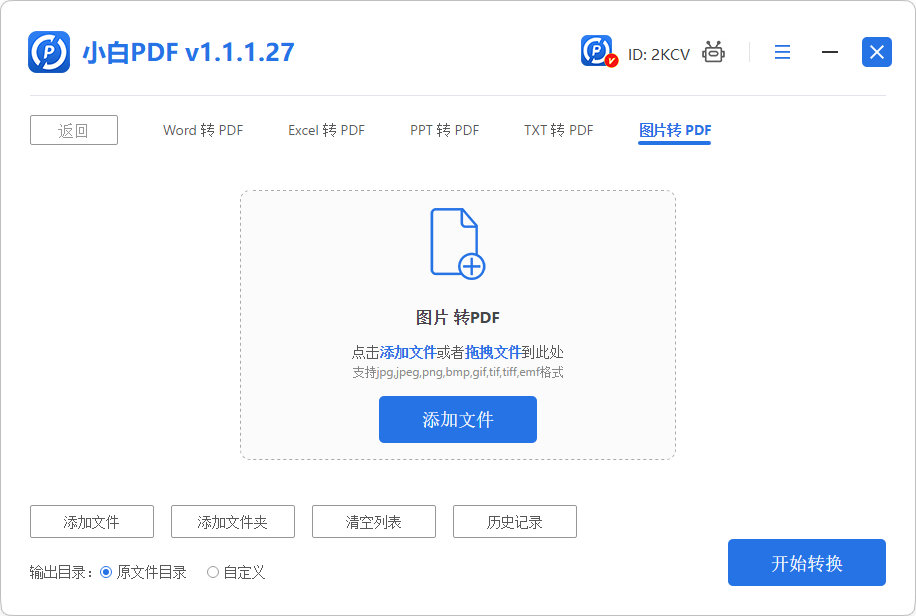Click the bottom 添加文件 outlined button
This screenshot has width=916, height=616.
(92, 521)
